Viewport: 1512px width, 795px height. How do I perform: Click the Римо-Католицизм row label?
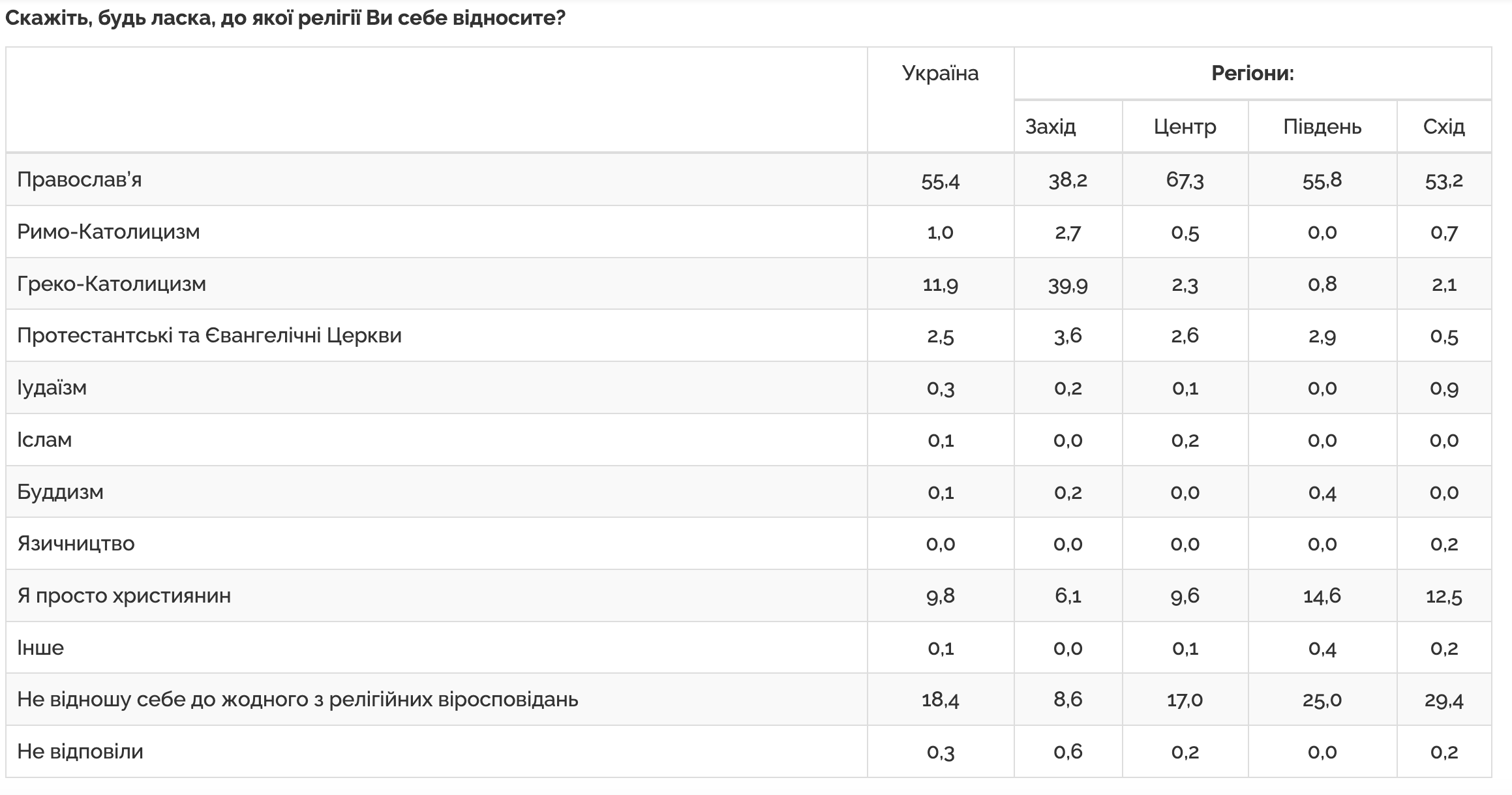pyautogui.click(x=108, y=232)
